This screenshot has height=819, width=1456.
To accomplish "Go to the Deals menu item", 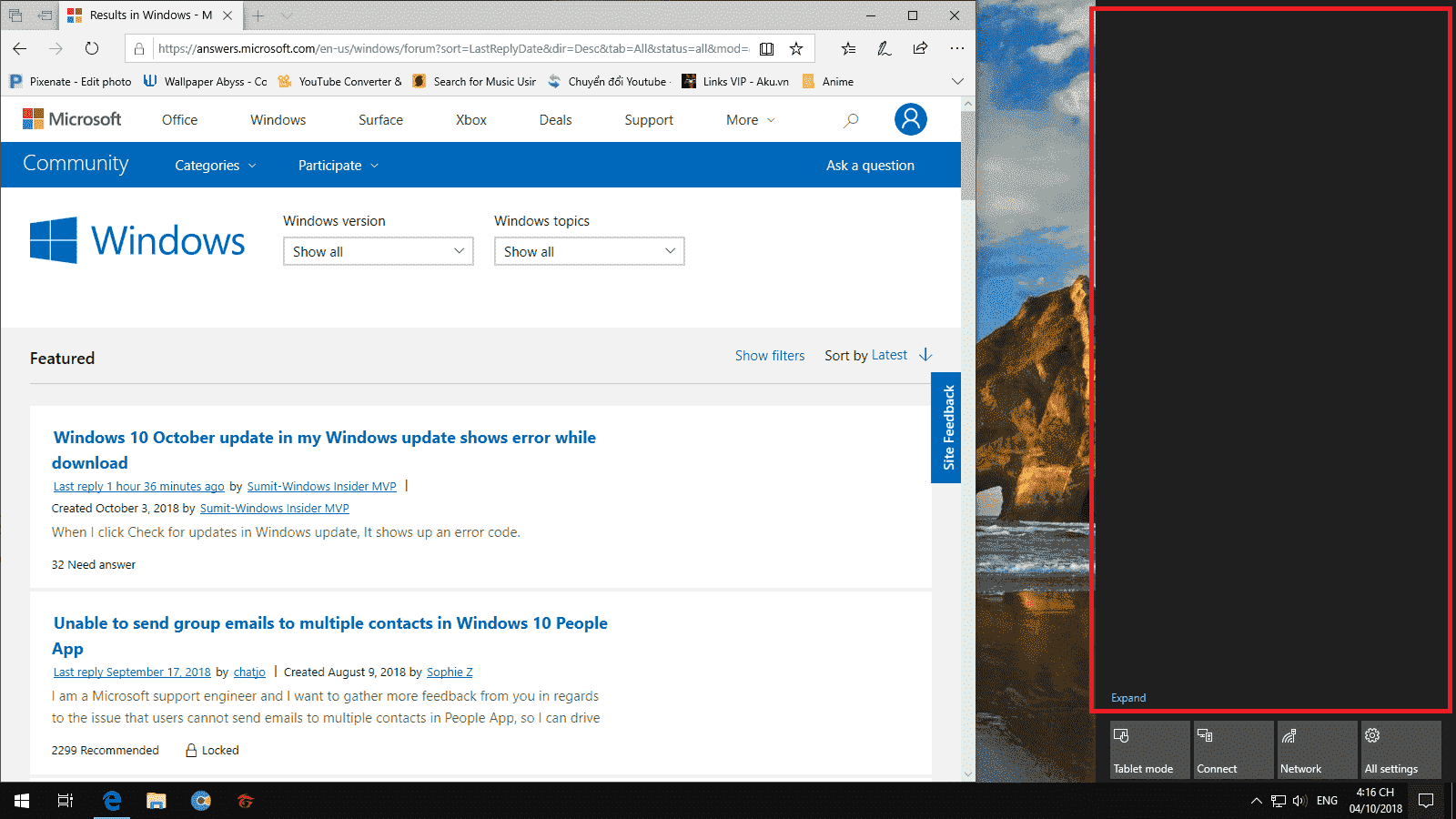I will (555, 120).
